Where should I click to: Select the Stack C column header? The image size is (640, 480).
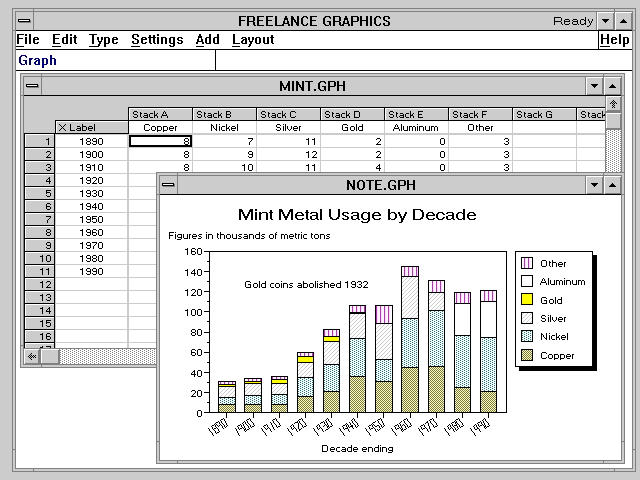pos(288,114)
